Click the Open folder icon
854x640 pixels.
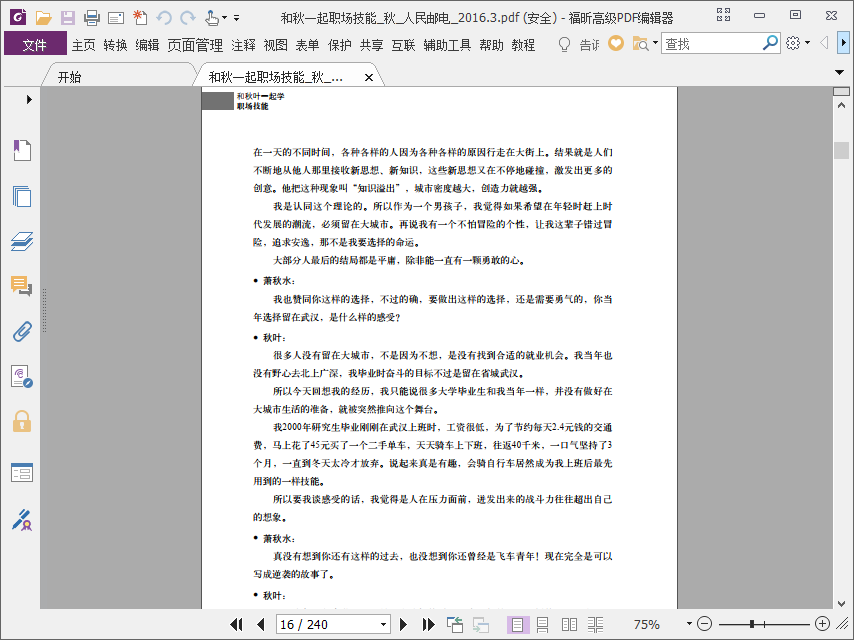(43, 18)
